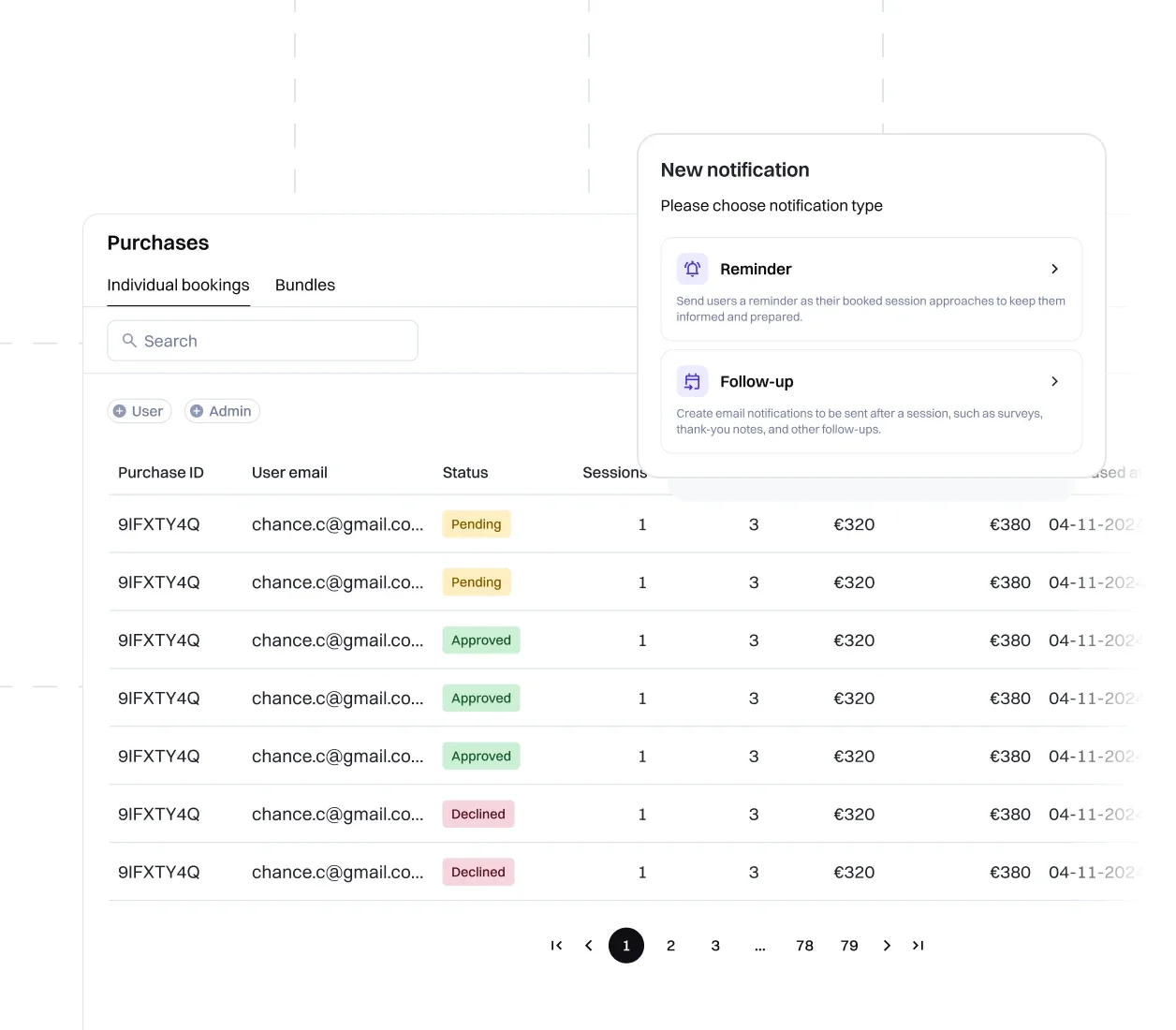This screenshot has width=1176, height=1030.
Task: Jump to the first page
Action: (x=556, y=946)
